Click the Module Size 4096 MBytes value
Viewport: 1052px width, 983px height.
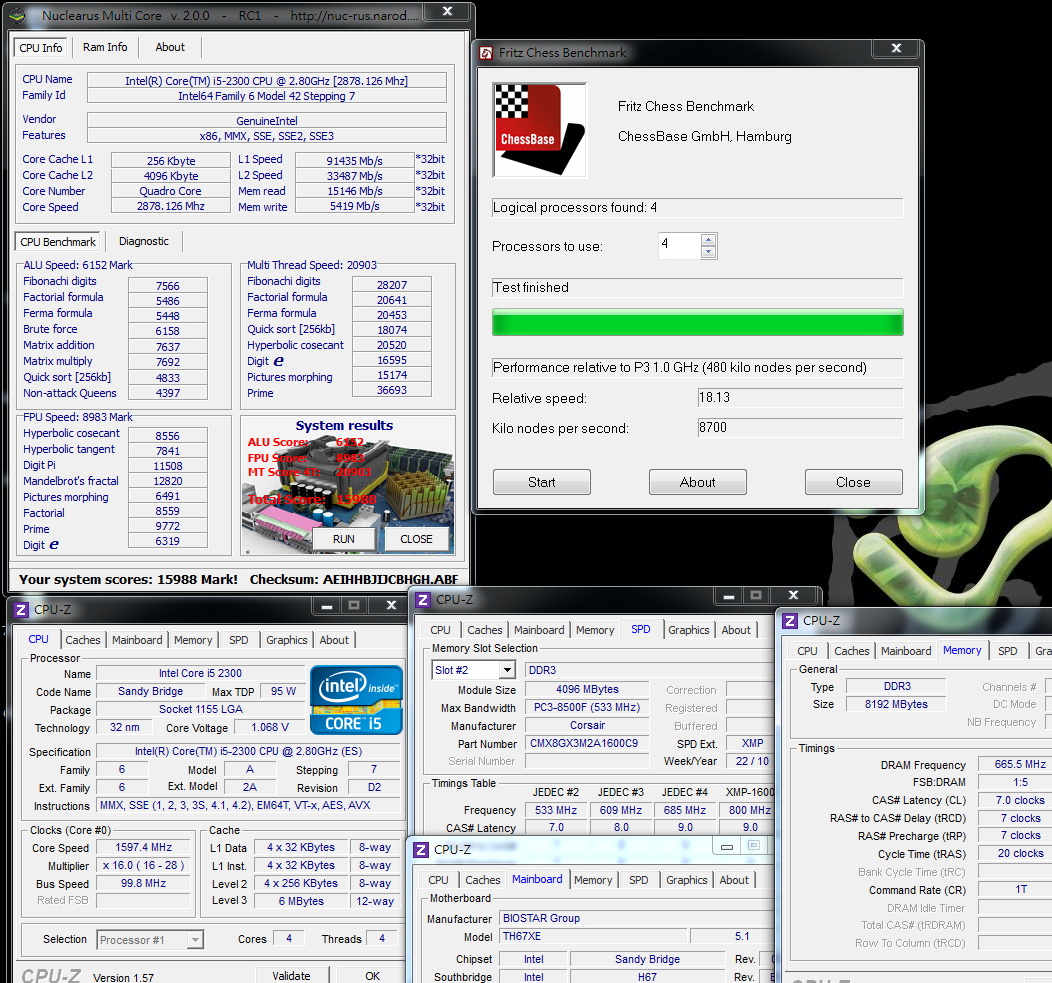point(587,689)
